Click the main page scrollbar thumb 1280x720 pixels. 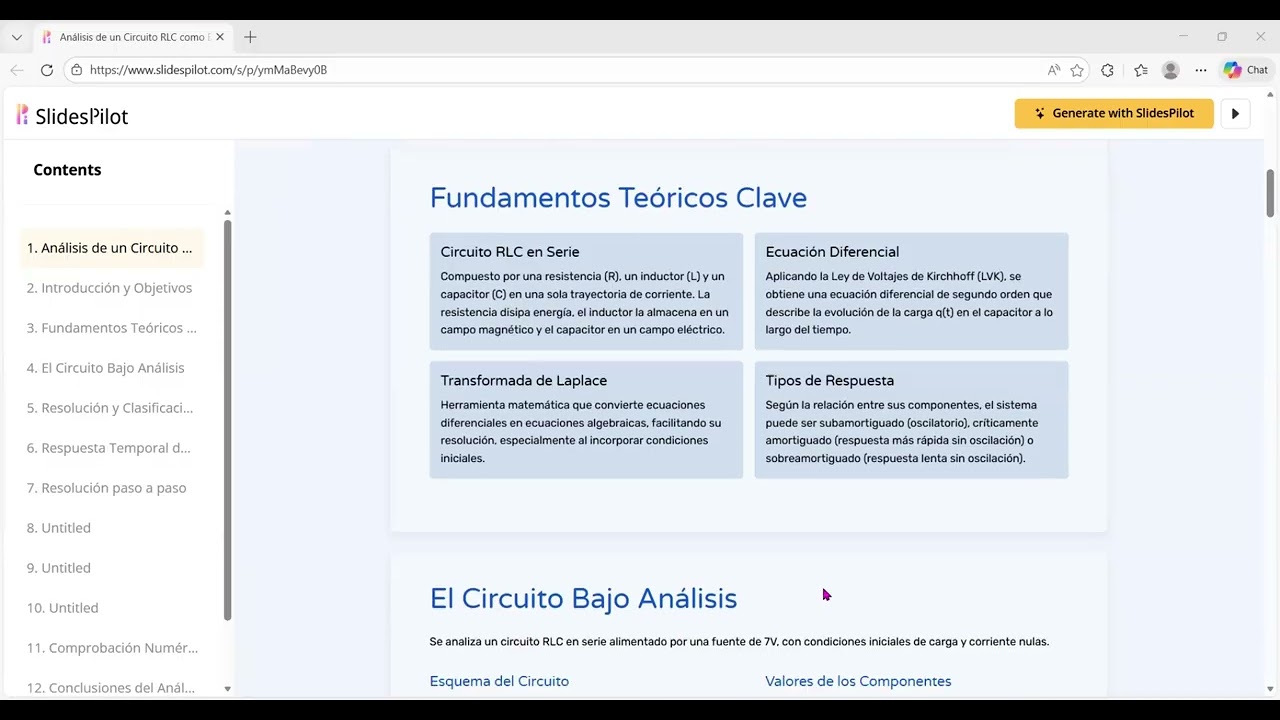(x=1270, y=193)
